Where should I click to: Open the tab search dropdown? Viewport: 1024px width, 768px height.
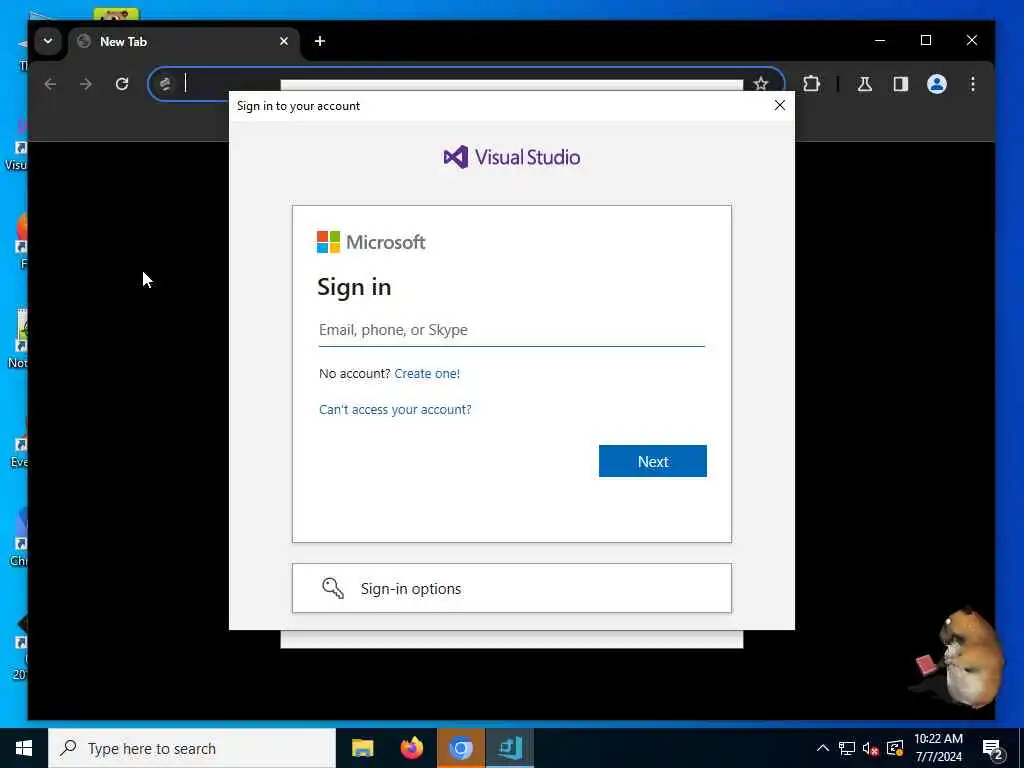tap(48, 41)
